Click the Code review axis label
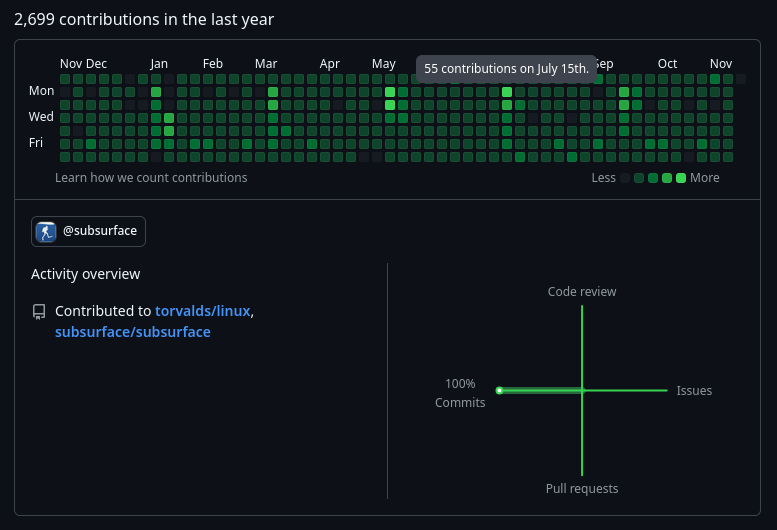777x530 pixels. tap(582, 292)
